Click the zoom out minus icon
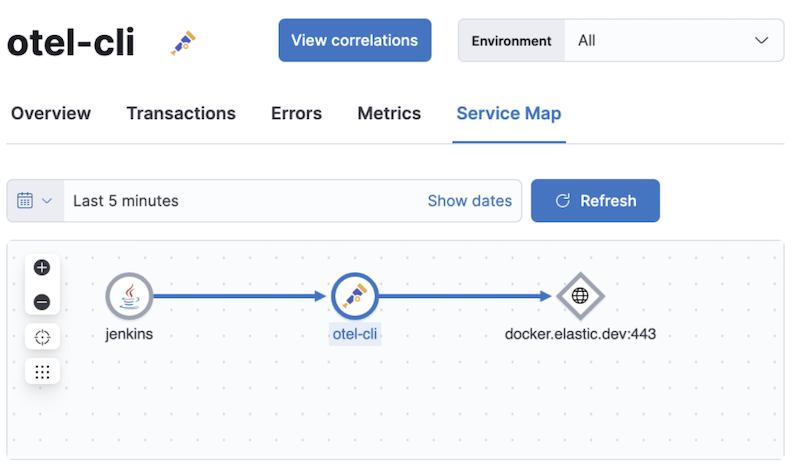794x470 pixels. tap(42, 301)
